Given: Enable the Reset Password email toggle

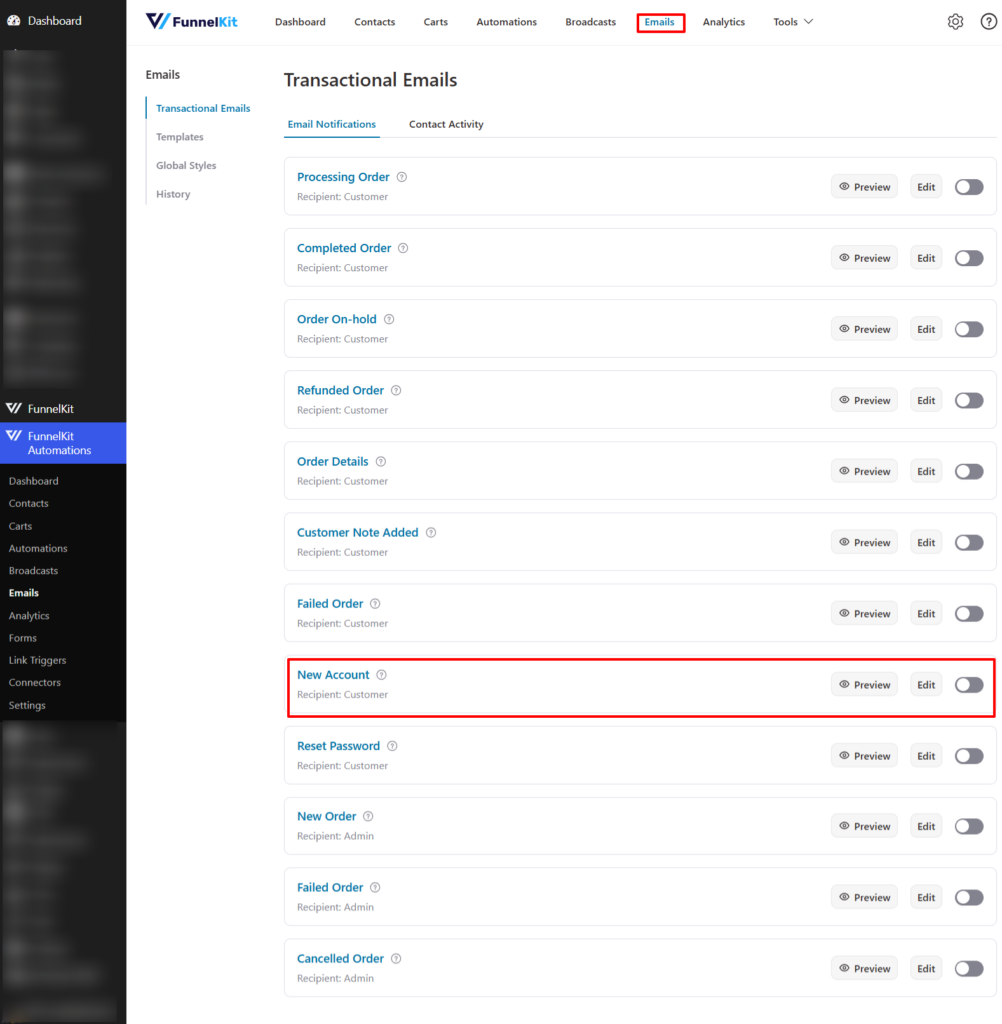Looking at the screenshot, I should (969, 756).
